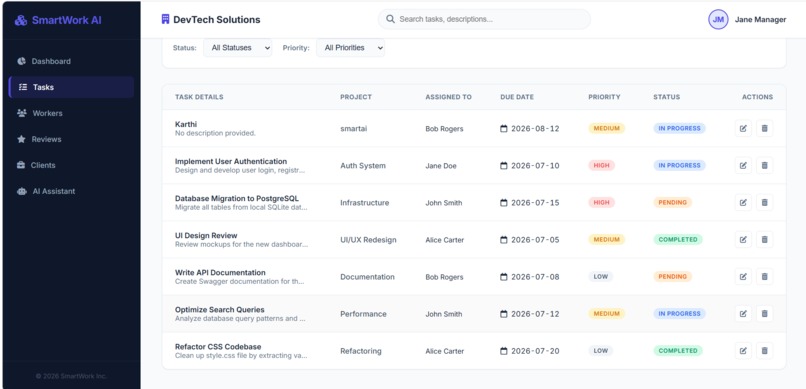Delete Database Migration to PostgreSQL task
806x389 pixels.
(764, 202)
